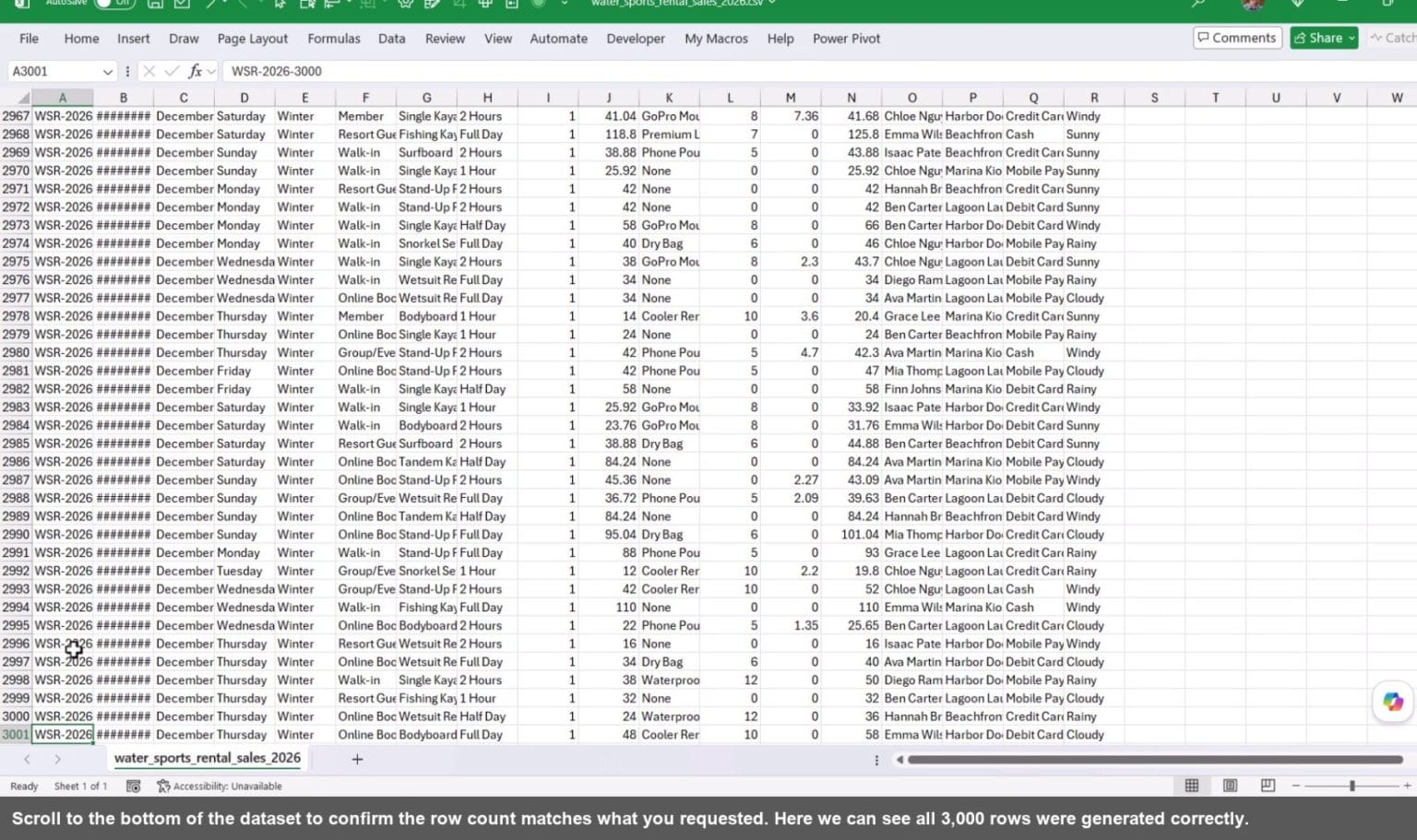Switch to Page Break Preview icon

pos(1268,786)
